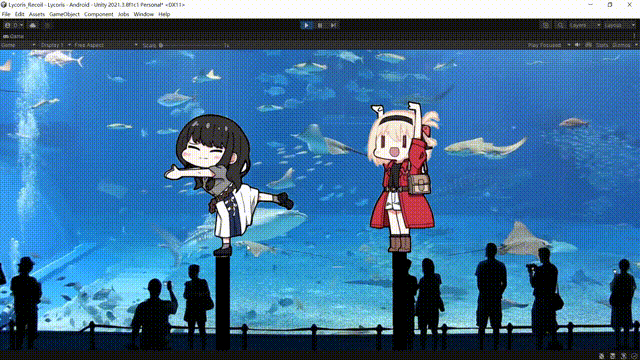Open the Window menu
This screenshot has height=360, width=640.
(144, 14)
